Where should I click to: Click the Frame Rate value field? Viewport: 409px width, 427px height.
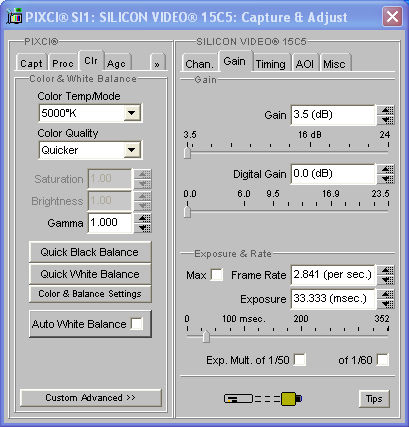(x=333, y=275)
